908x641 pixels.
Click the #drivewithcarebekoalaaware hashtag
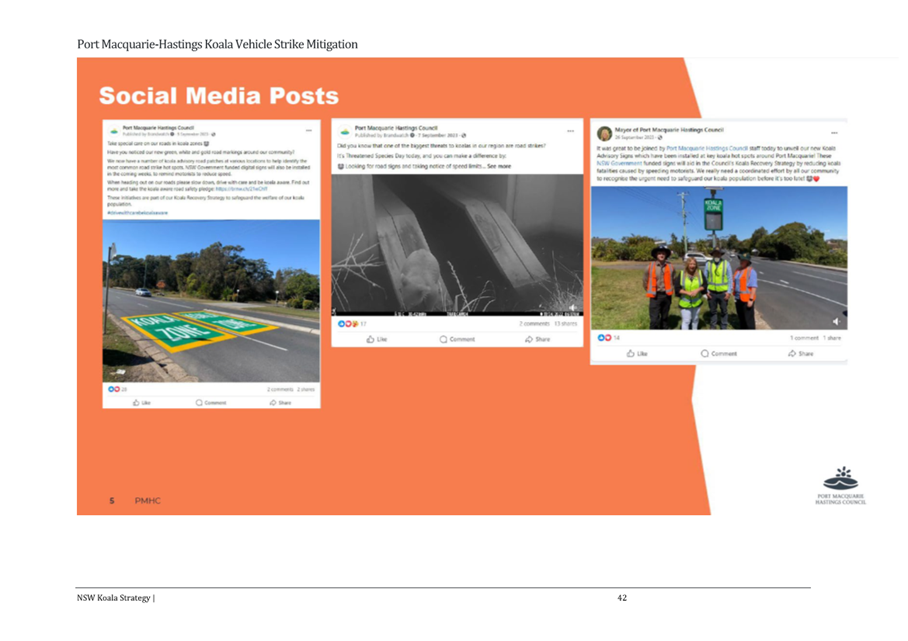137,213
